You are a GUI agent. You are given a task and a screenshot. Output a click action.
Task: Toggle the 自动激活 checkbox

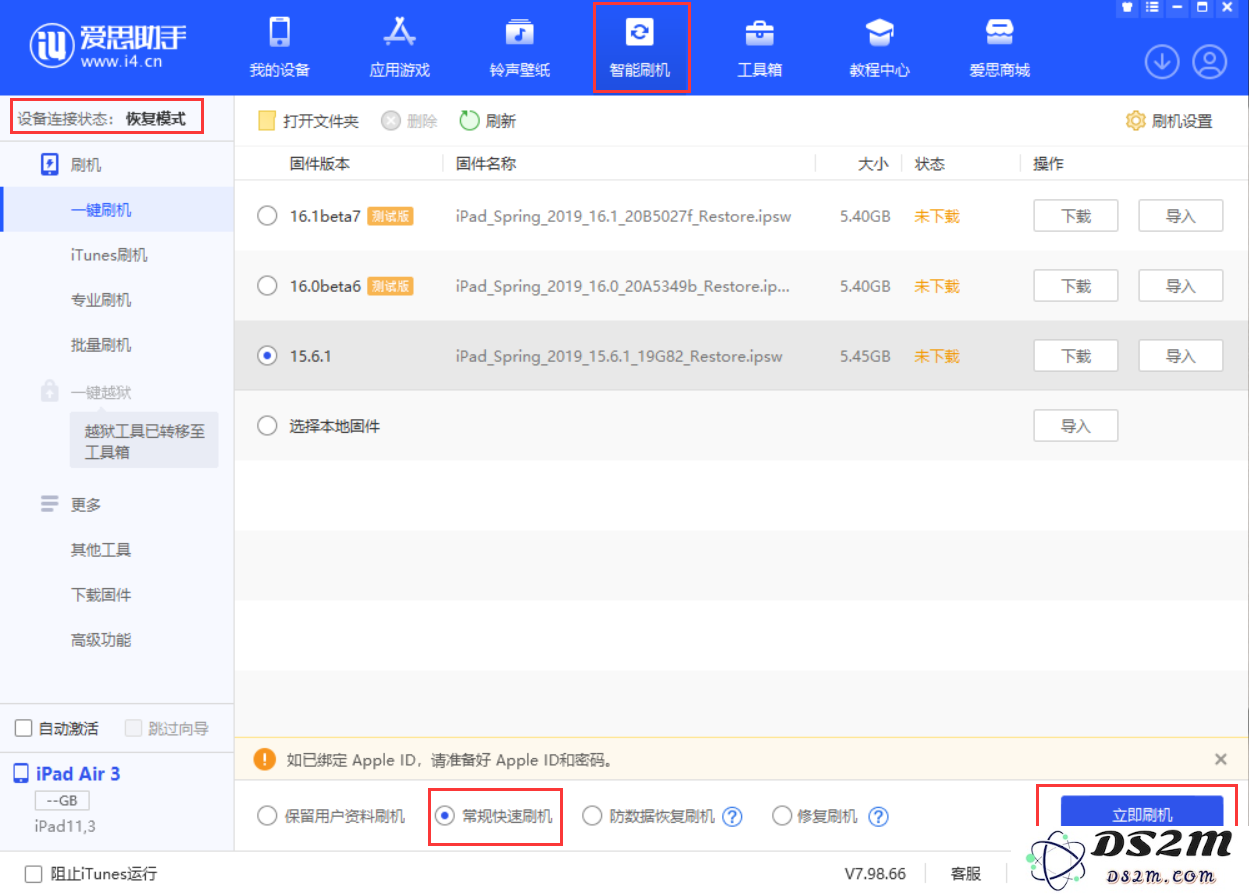[23, 728]
